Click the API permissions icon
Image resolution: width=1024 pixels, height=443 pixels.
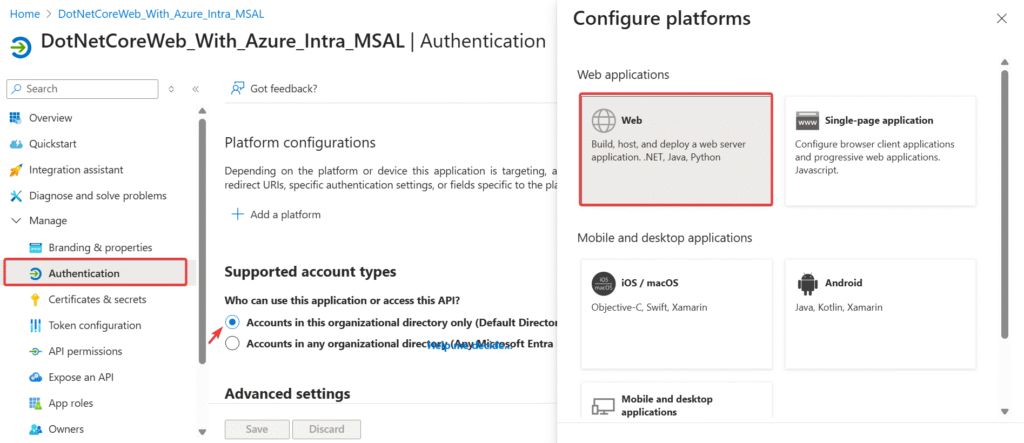tap(36, 352)
